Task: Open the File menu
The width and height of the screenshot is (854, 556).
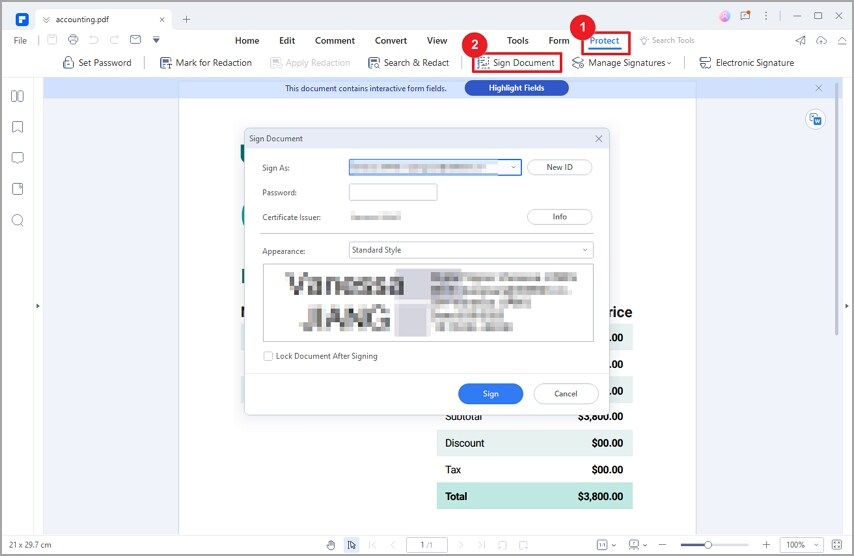Action: point(20,40)
